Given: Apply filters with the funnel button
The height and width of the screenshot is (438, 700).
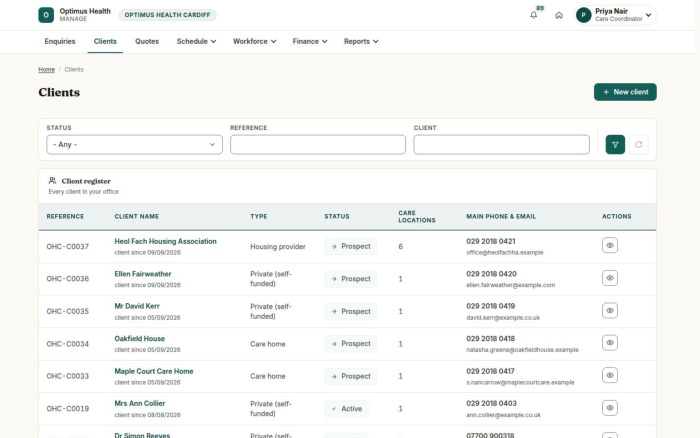Looking at the screenshot, I should point(615,145).
